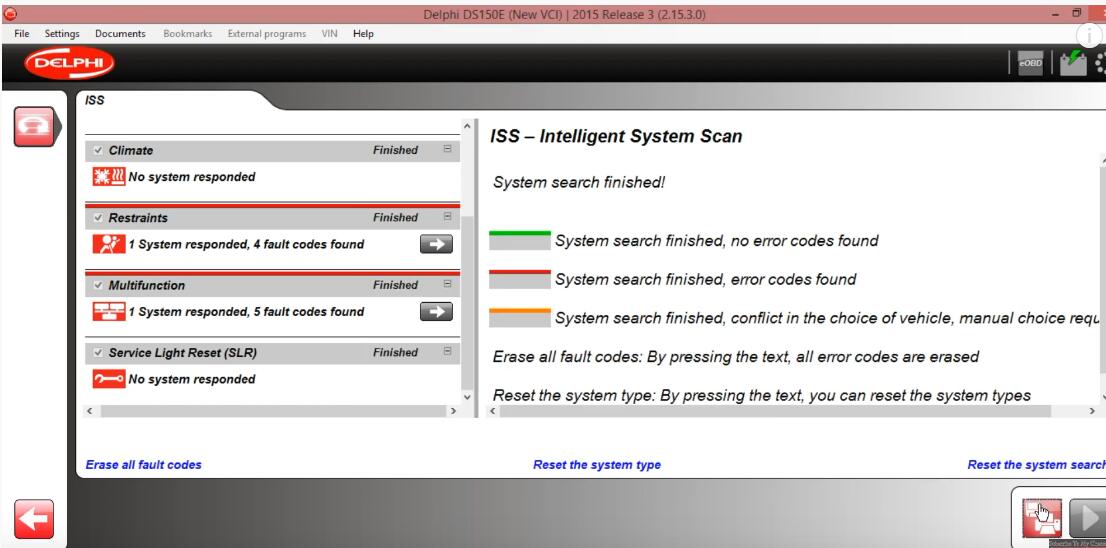Open the VIN menu
Screen dimensions: 1106x548
329,34
